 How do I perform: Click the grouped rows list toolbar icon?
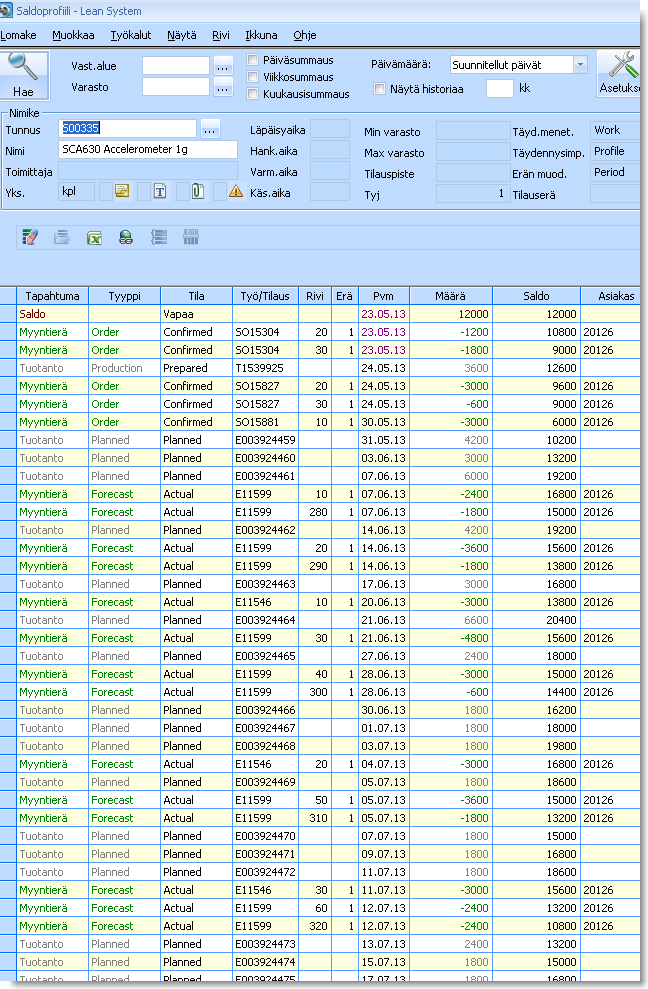pos(159,237)
